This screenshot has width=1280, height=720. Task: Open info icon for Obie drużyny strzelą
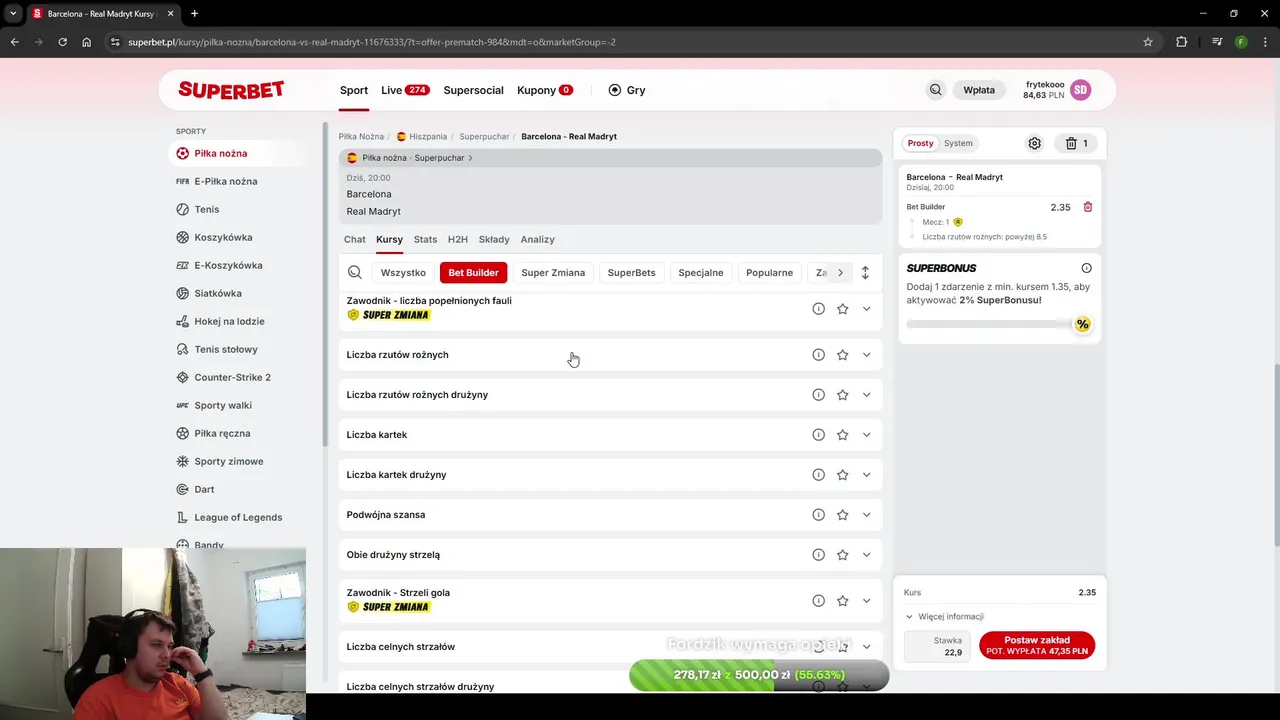[818, 555]
